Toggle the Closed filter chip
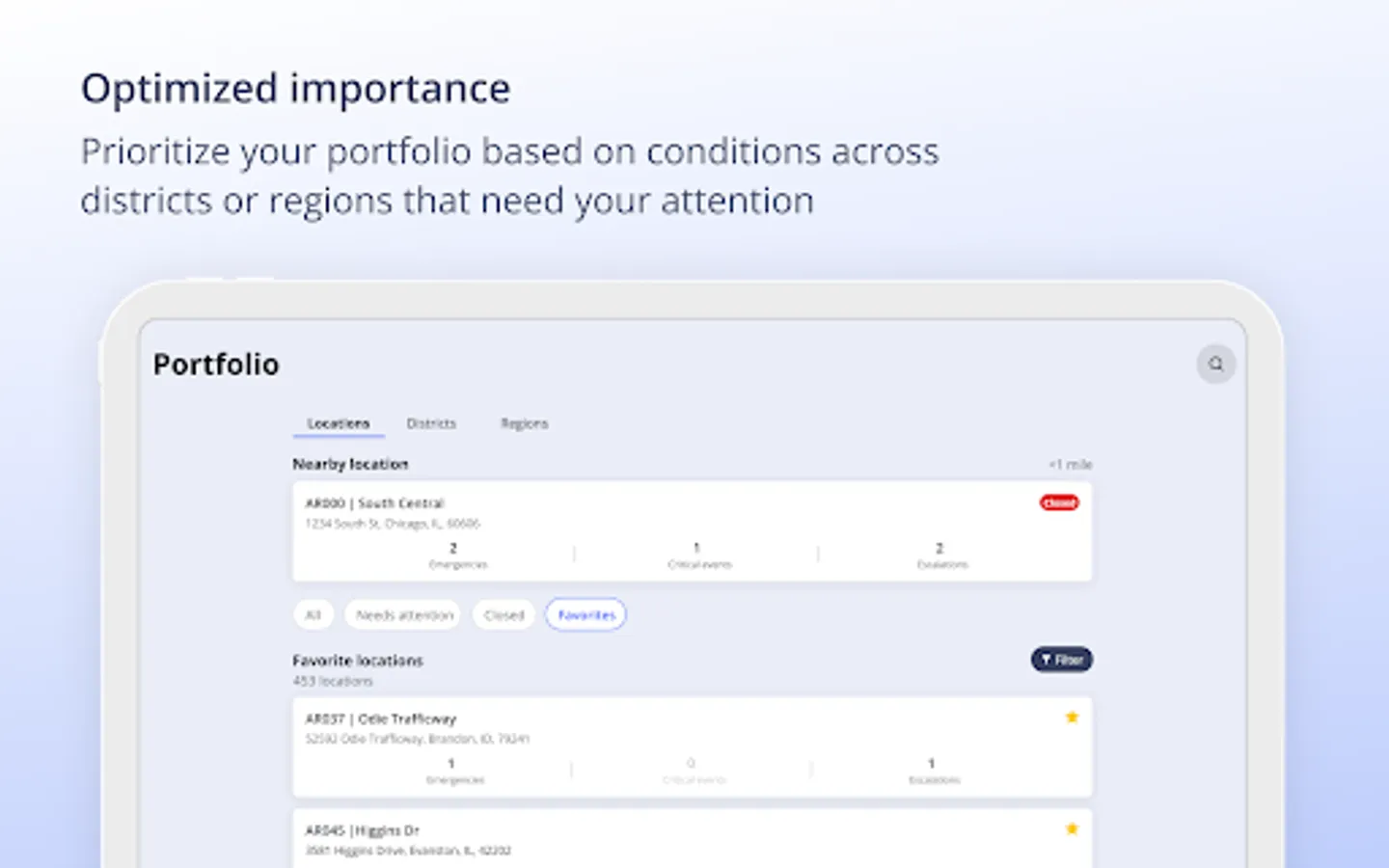The image size is (1389, 868). point(504,614)
